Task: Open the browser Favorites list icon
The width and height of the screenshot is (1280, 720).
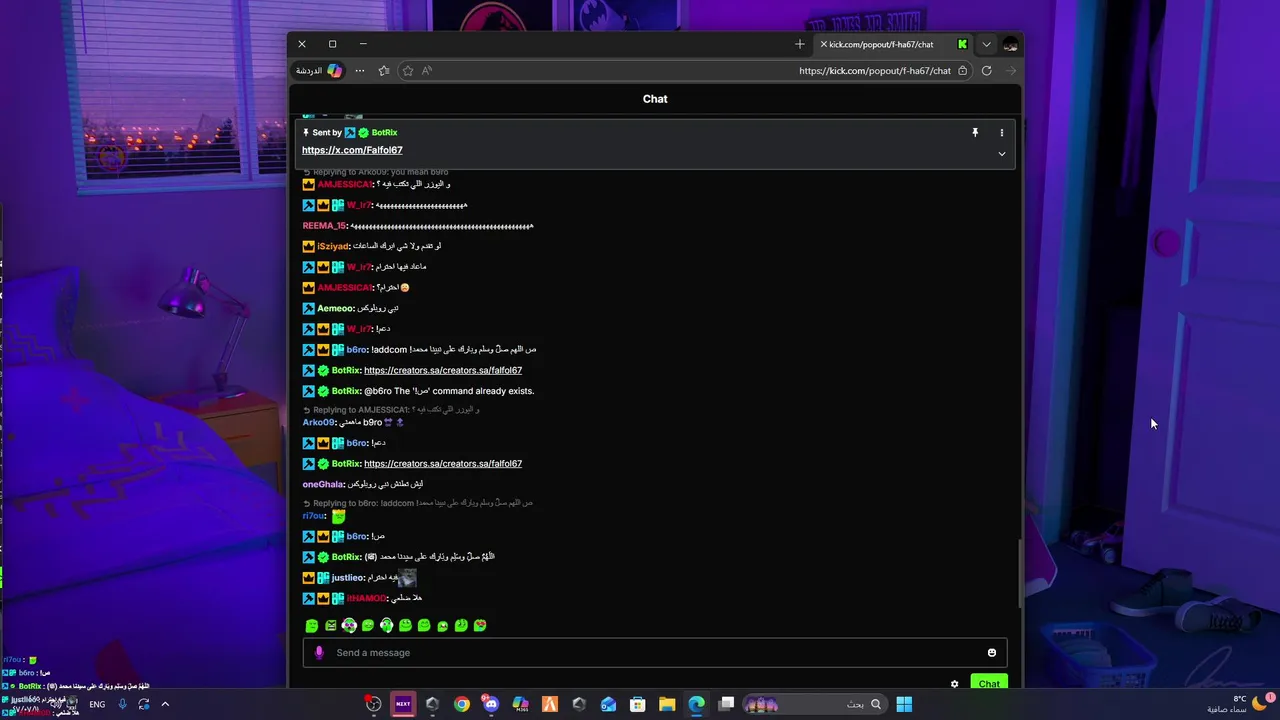Action: [x=384, y=70]
